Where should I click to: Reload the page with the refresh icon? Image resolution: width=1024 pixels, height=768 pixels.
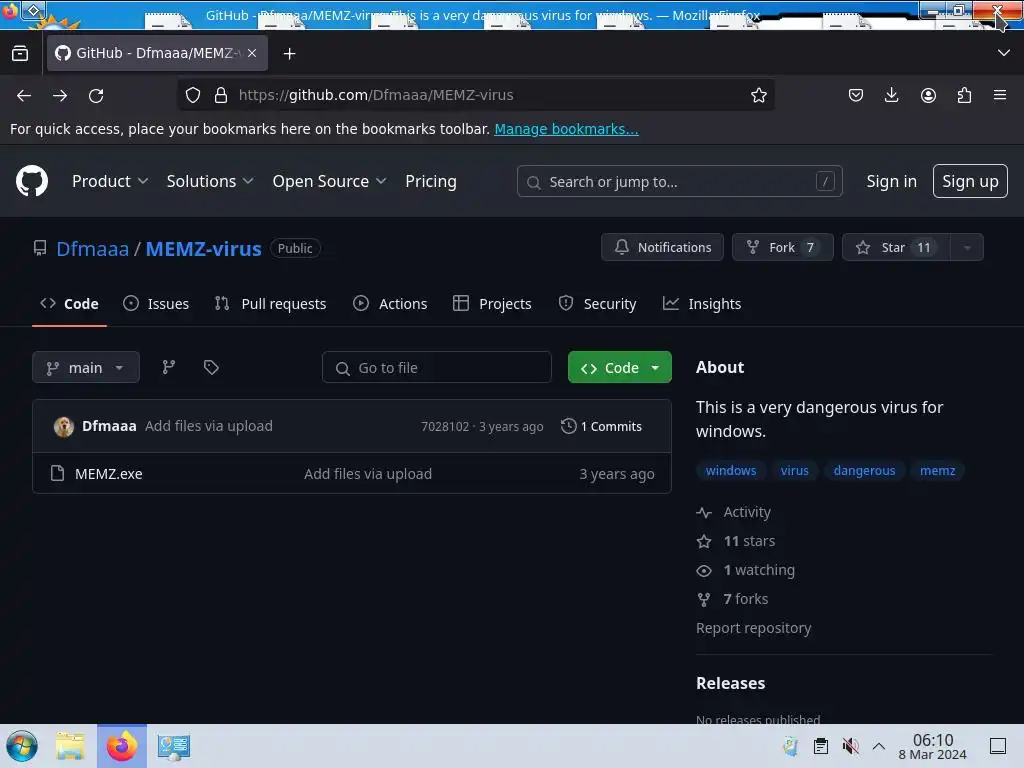click(96, 95)
